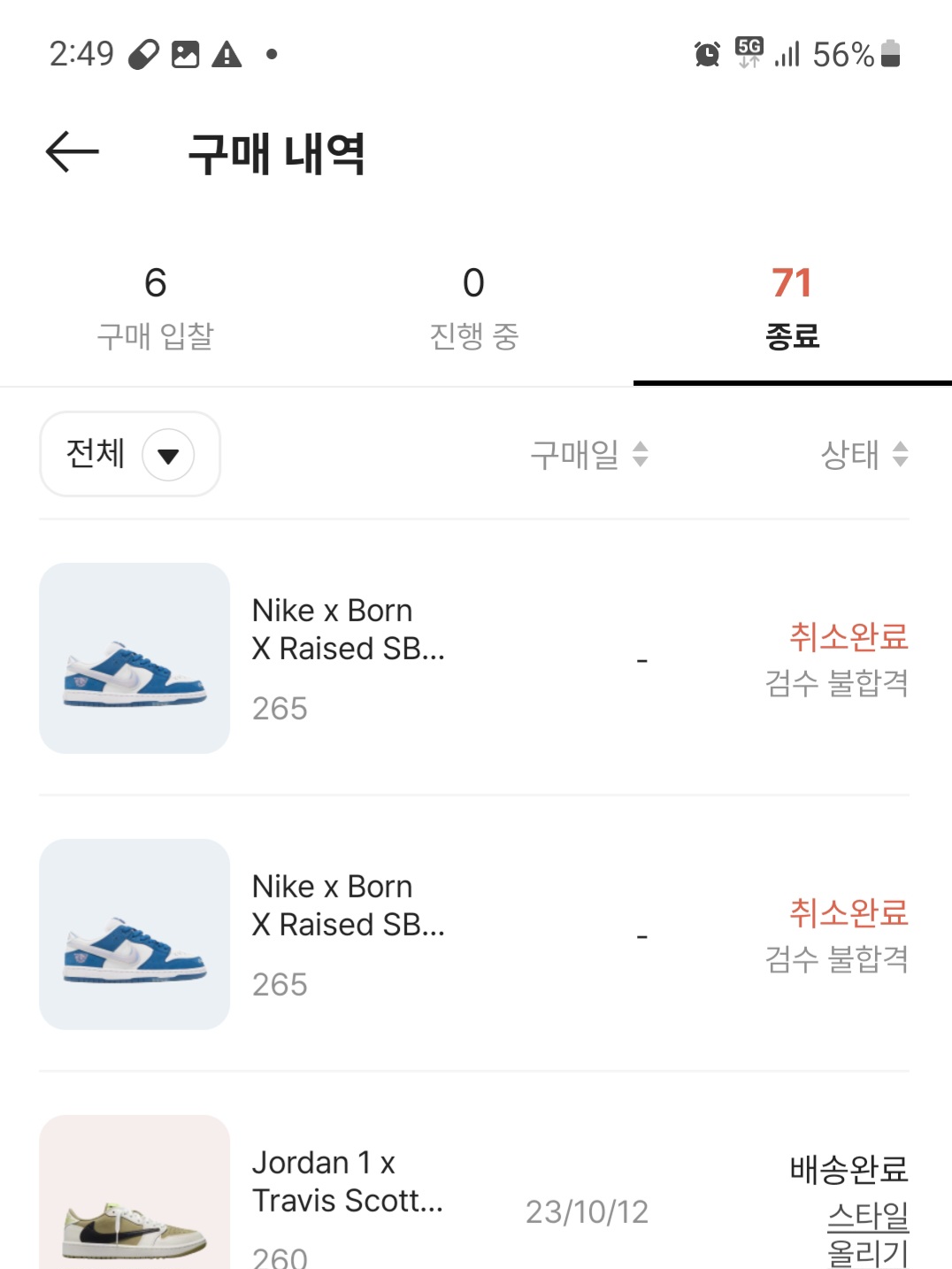Sort the list by 상태
This screenshot has width=952, height=1269.
pos(864,455)
